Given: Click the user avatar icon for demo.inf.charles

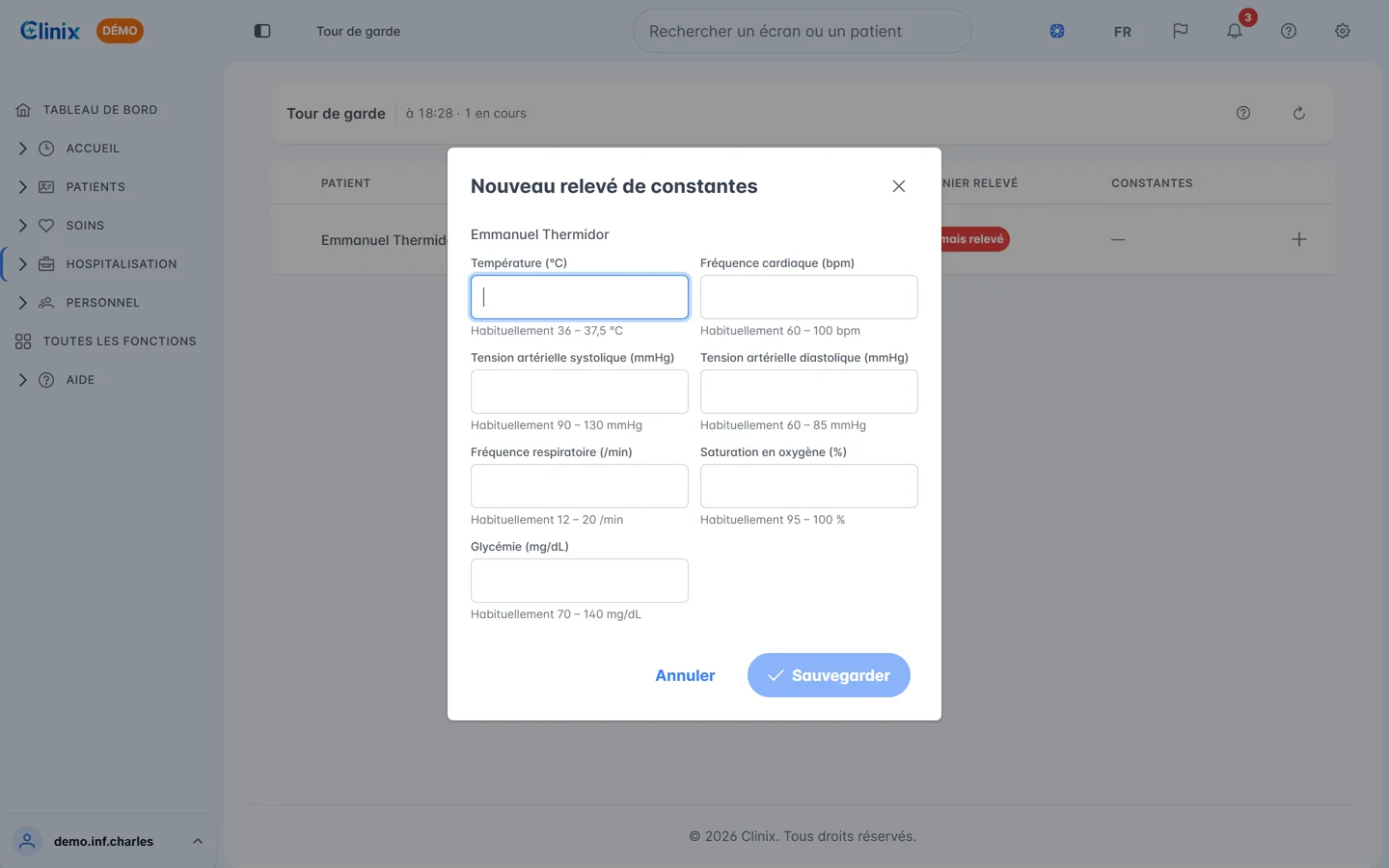Looking at the screenshot, I should click(x=27, y=841).
